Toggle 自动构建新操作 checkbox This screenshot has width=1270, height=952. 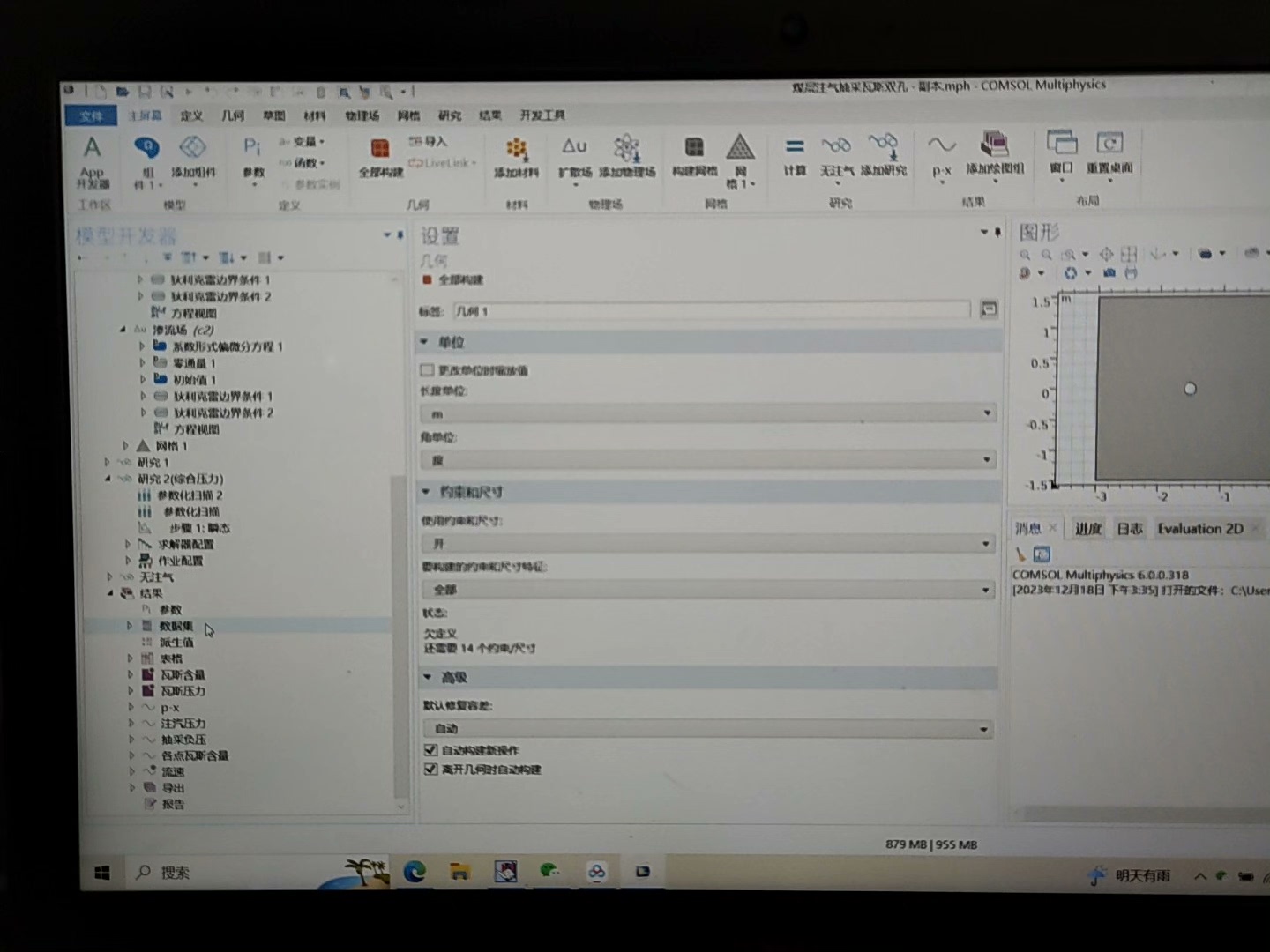[x=430, y=750]
